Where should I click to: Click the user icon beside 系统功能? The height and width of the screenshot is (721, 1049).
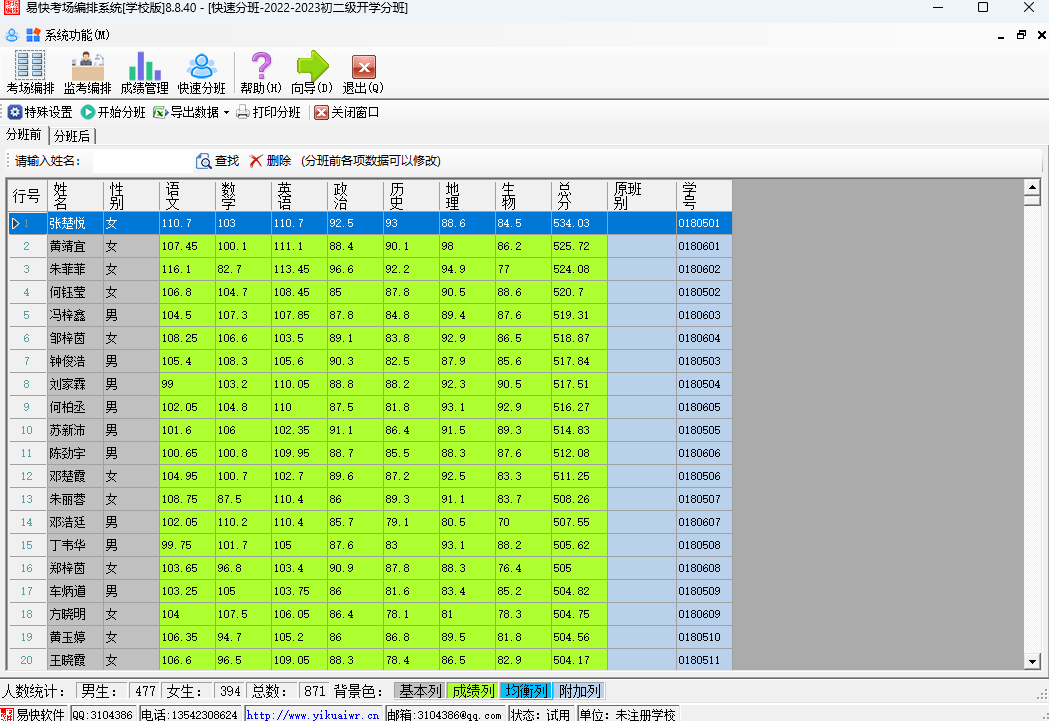(11, 35)
